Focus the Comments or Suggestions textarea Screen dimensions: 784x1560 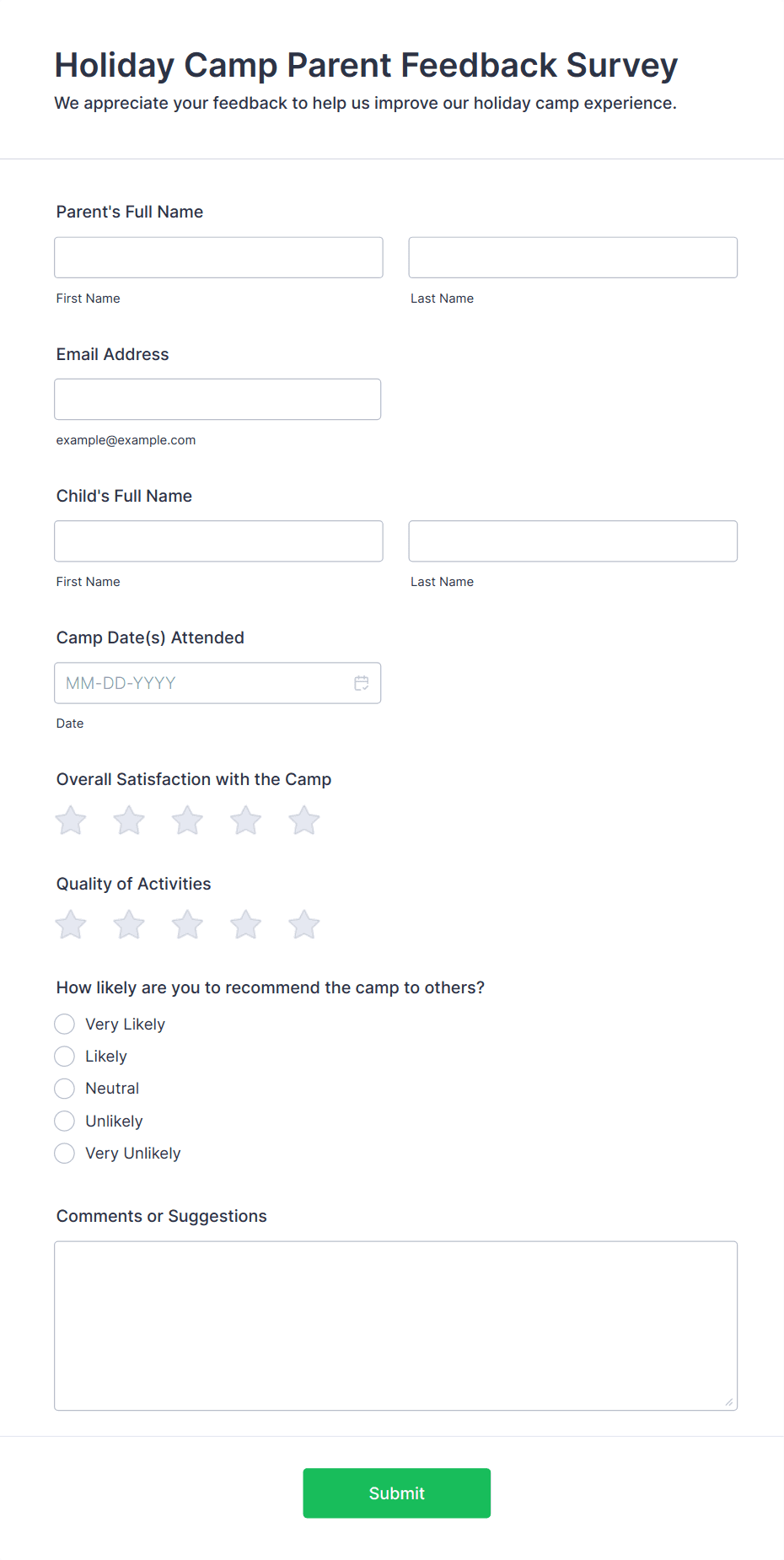pyautogui.click(x=396, y=1326)
